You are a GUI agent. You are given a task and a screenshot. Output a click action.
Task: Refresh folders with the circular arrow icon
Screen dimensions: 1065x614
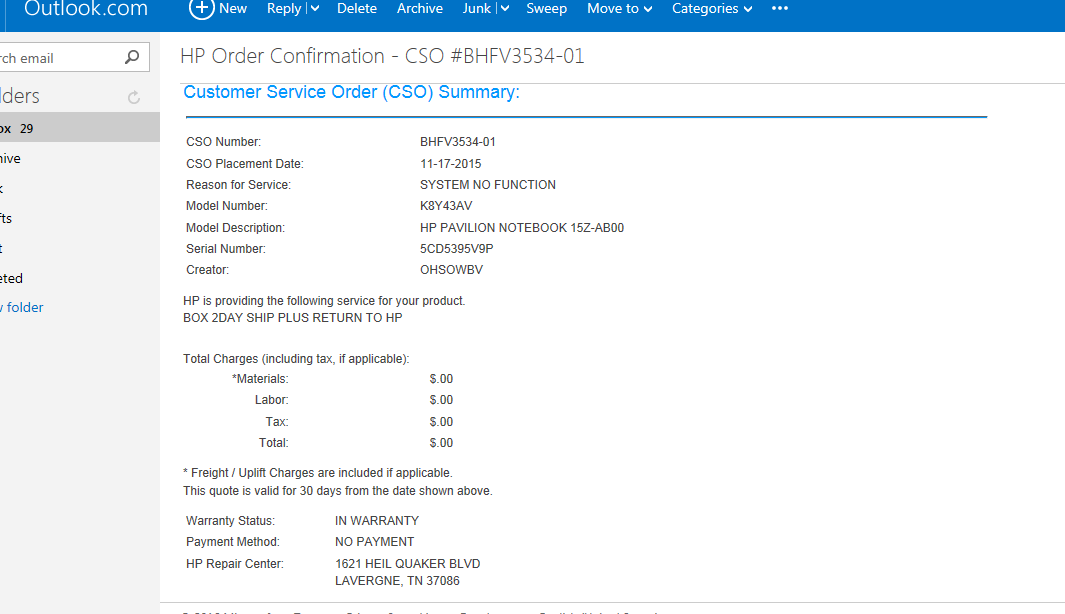134,98
